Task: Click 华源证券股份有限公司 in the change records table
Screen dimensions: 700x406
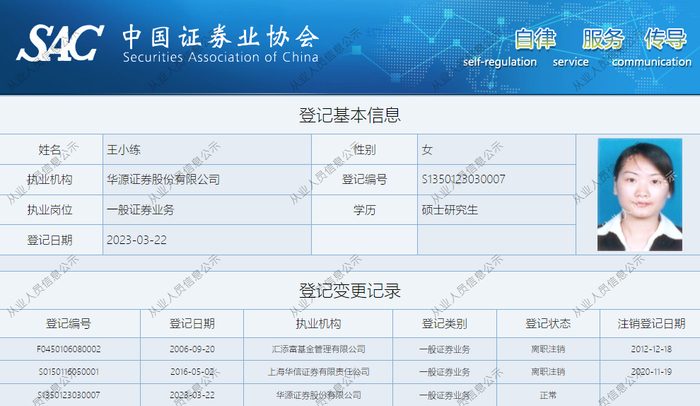Action: click(318, 395)
